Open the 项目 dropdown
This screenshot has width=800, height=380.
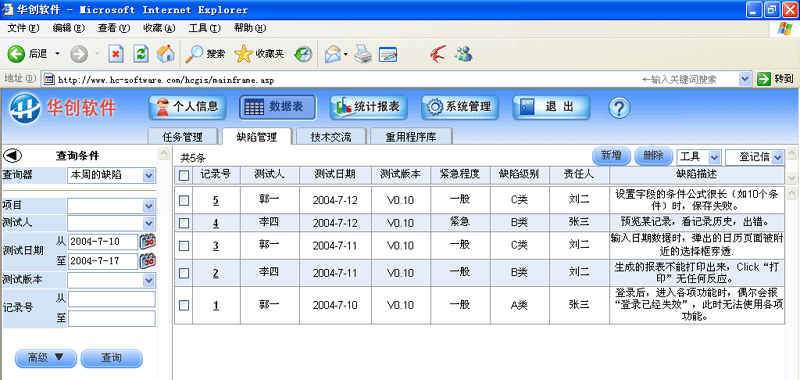[111, 206]
